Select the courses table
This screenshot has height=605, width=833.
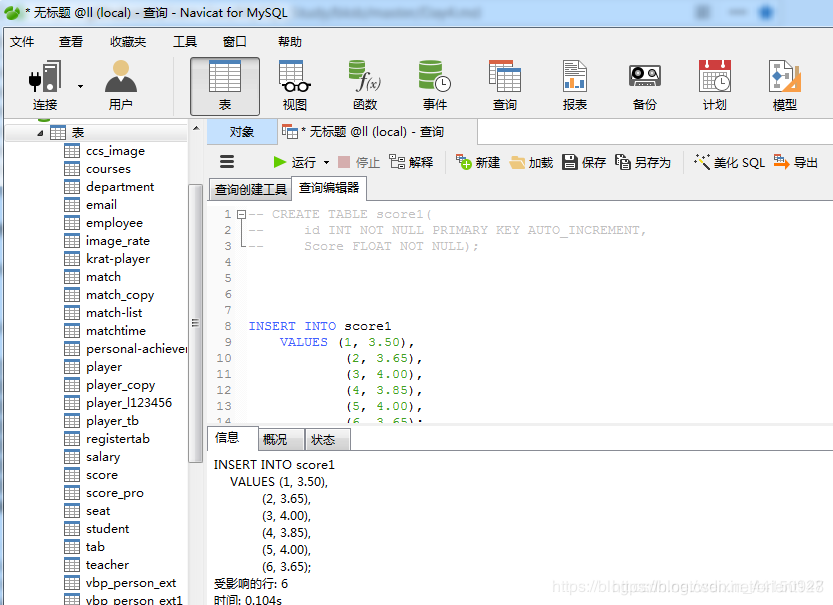point(108,169)
